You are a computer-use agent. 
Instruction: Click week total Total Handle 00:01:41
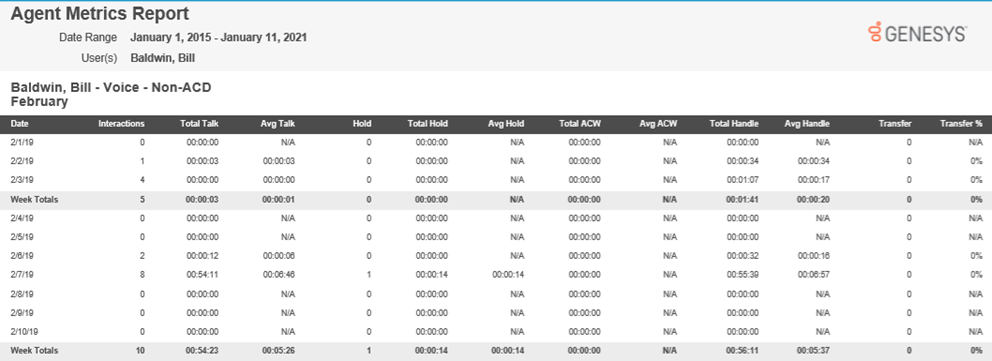click(743, 199)
